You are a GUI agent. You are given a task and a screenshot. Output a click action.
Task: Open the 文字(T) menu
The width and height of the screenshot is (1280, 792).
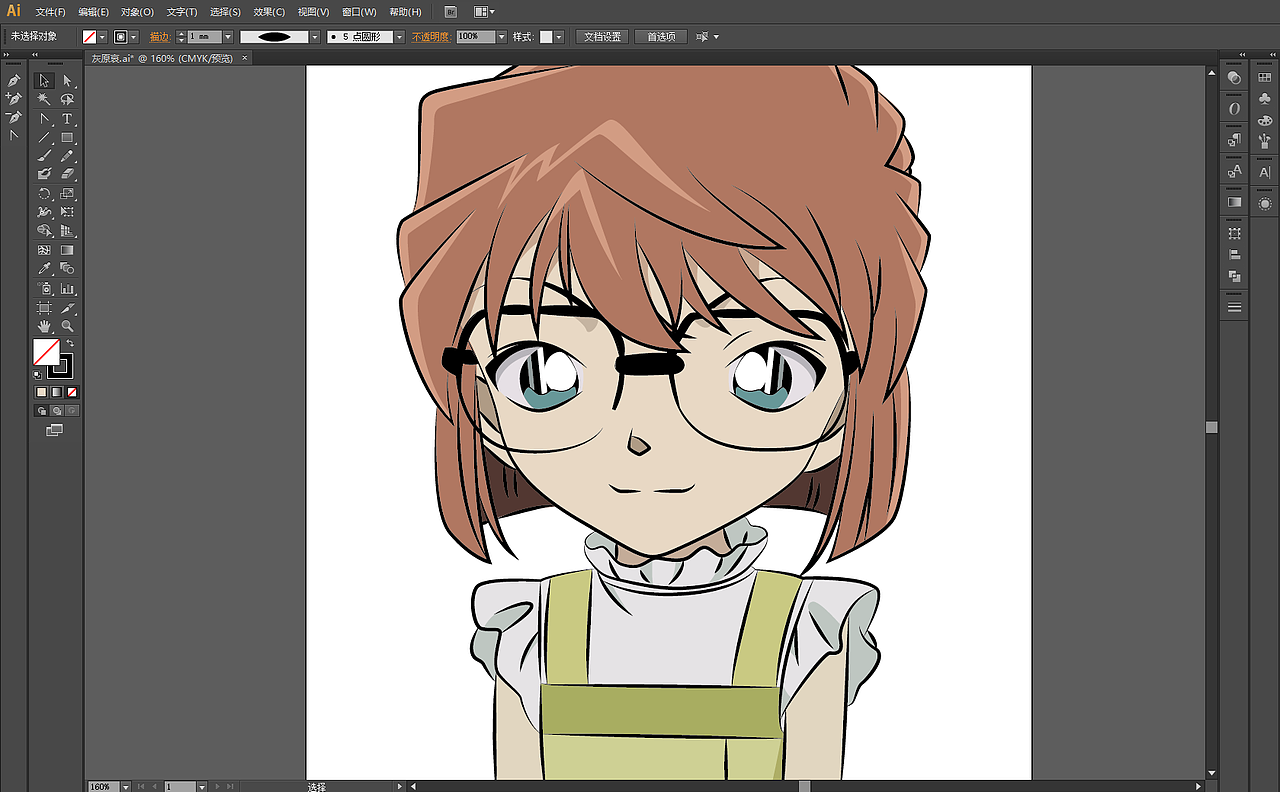[182, 12]
